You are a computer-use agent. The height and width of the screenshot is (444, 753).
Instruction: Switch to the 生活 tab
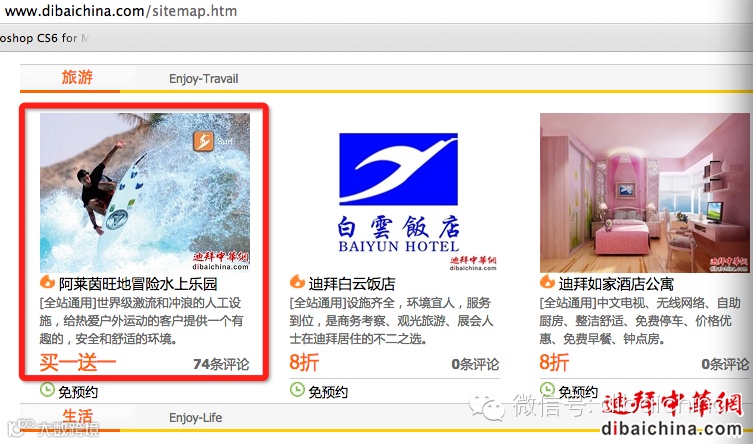77,416
